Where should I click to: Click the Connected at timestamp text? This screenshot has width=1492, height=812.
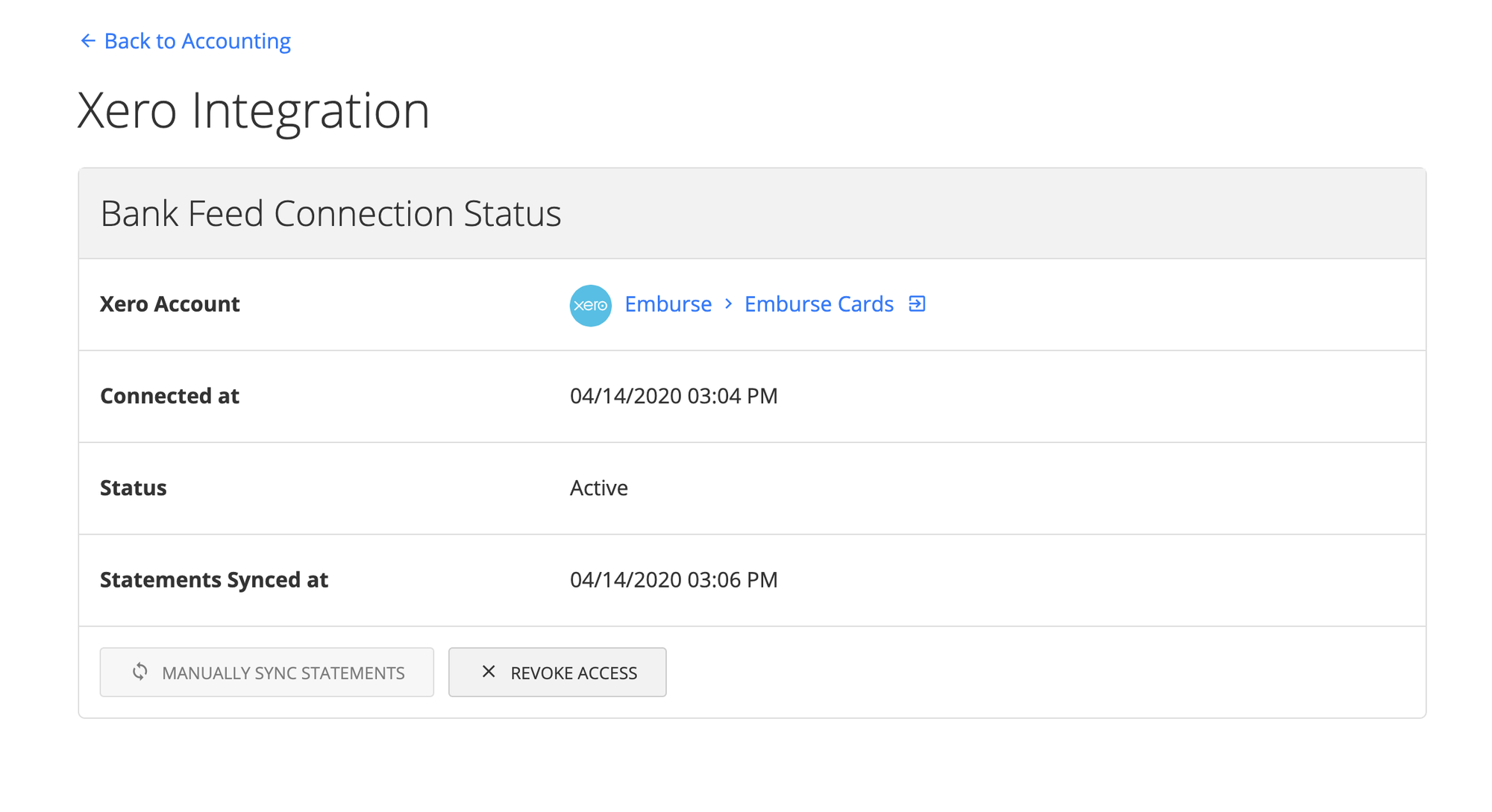674,396
